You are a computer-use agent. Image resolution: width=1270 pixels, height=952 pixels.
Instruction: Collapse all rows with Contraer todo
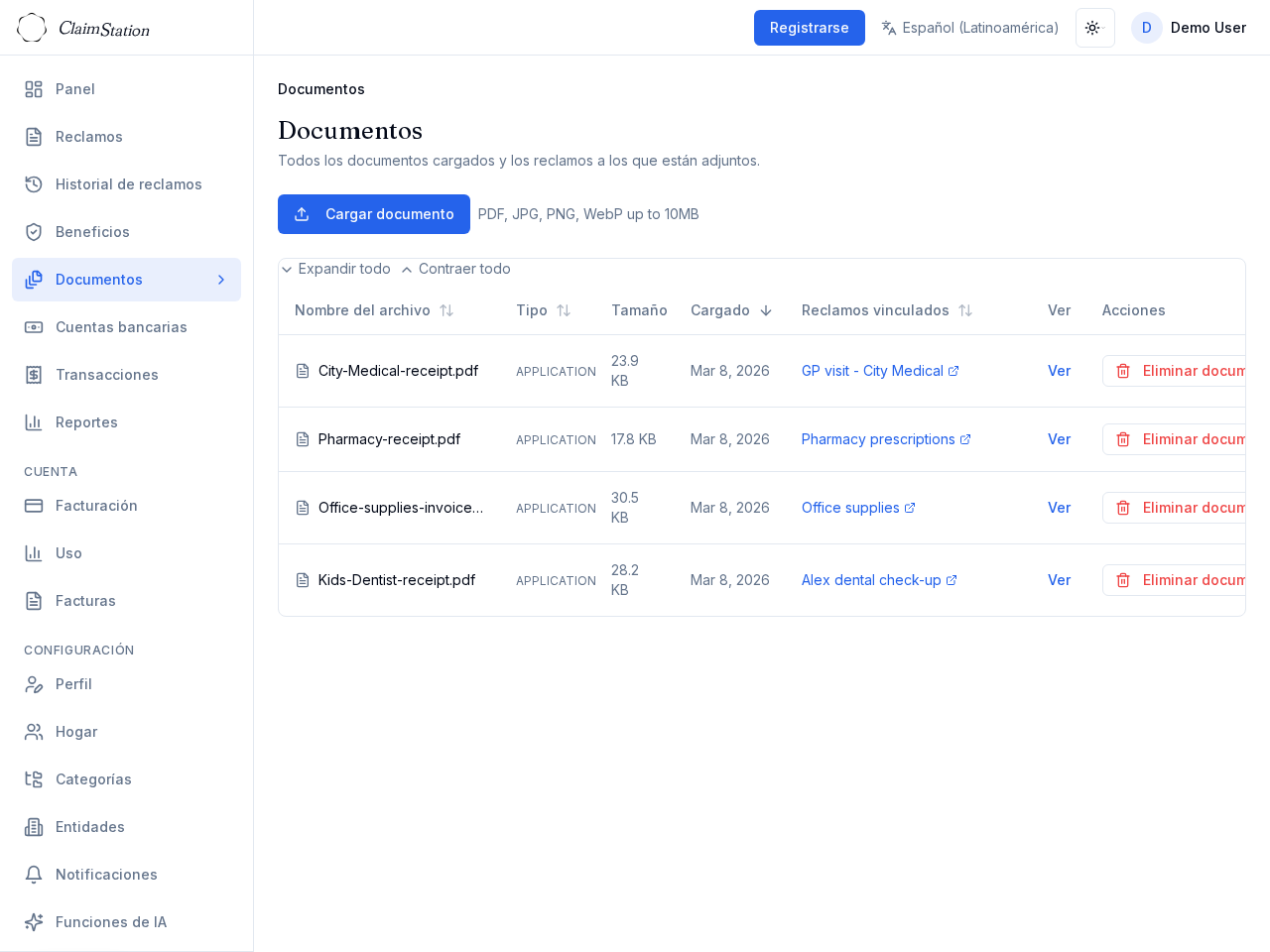pos(455,269)
